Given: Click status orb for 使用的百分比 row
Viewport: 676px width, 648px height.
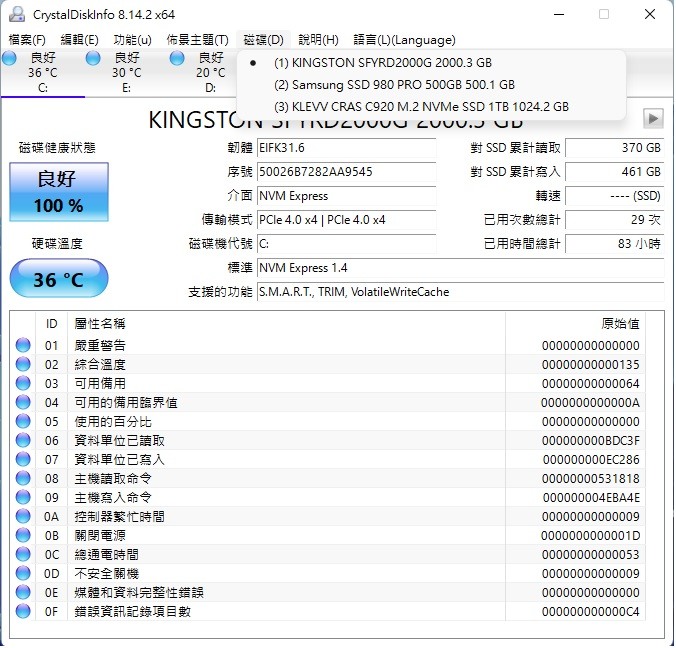Looking at the screenshot, I should (23, 421).
